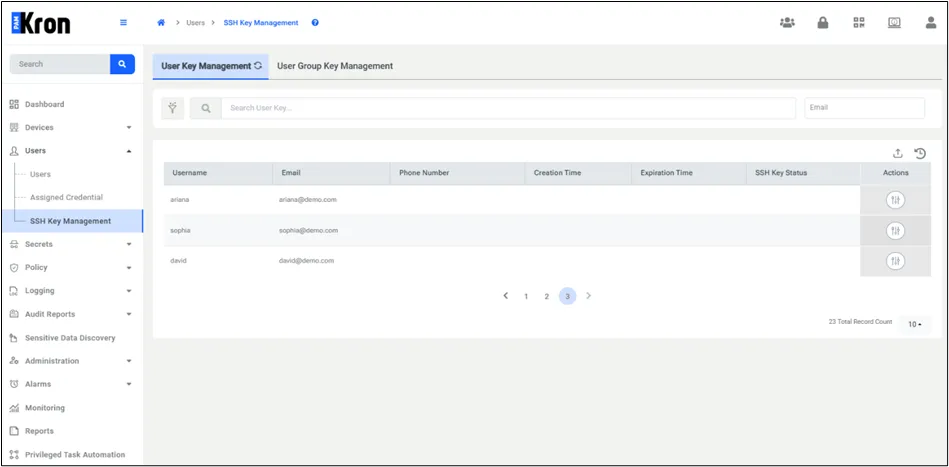Switch to User Group Key Management tab

335,66
